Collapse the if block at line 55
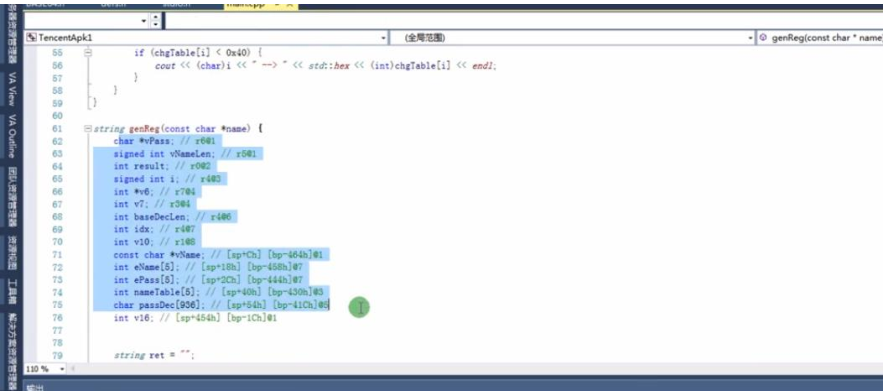Viewport: 883px width, 391px height. [x=88, y=53]
